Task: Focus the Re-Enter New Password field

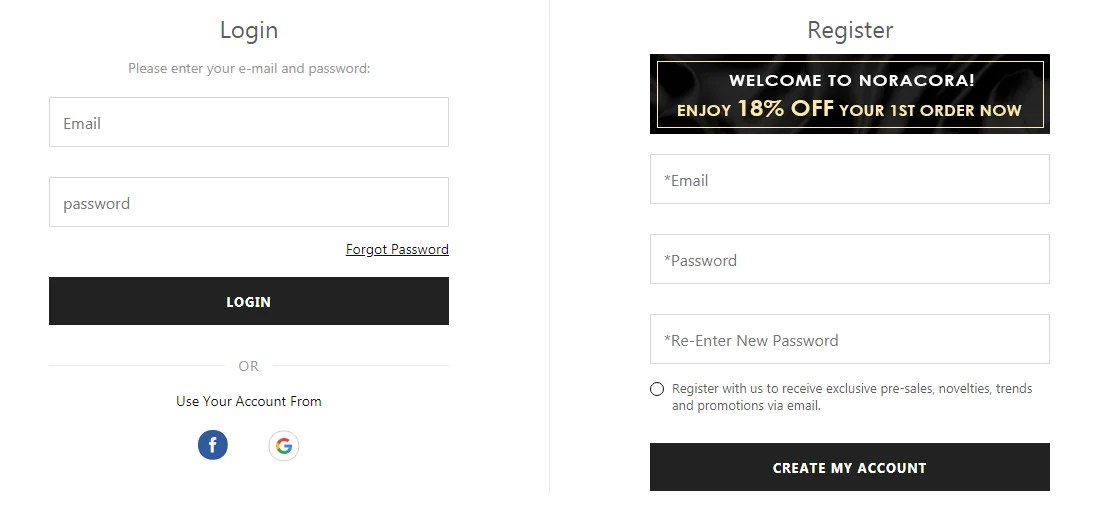Action: [x=849, y=340]
